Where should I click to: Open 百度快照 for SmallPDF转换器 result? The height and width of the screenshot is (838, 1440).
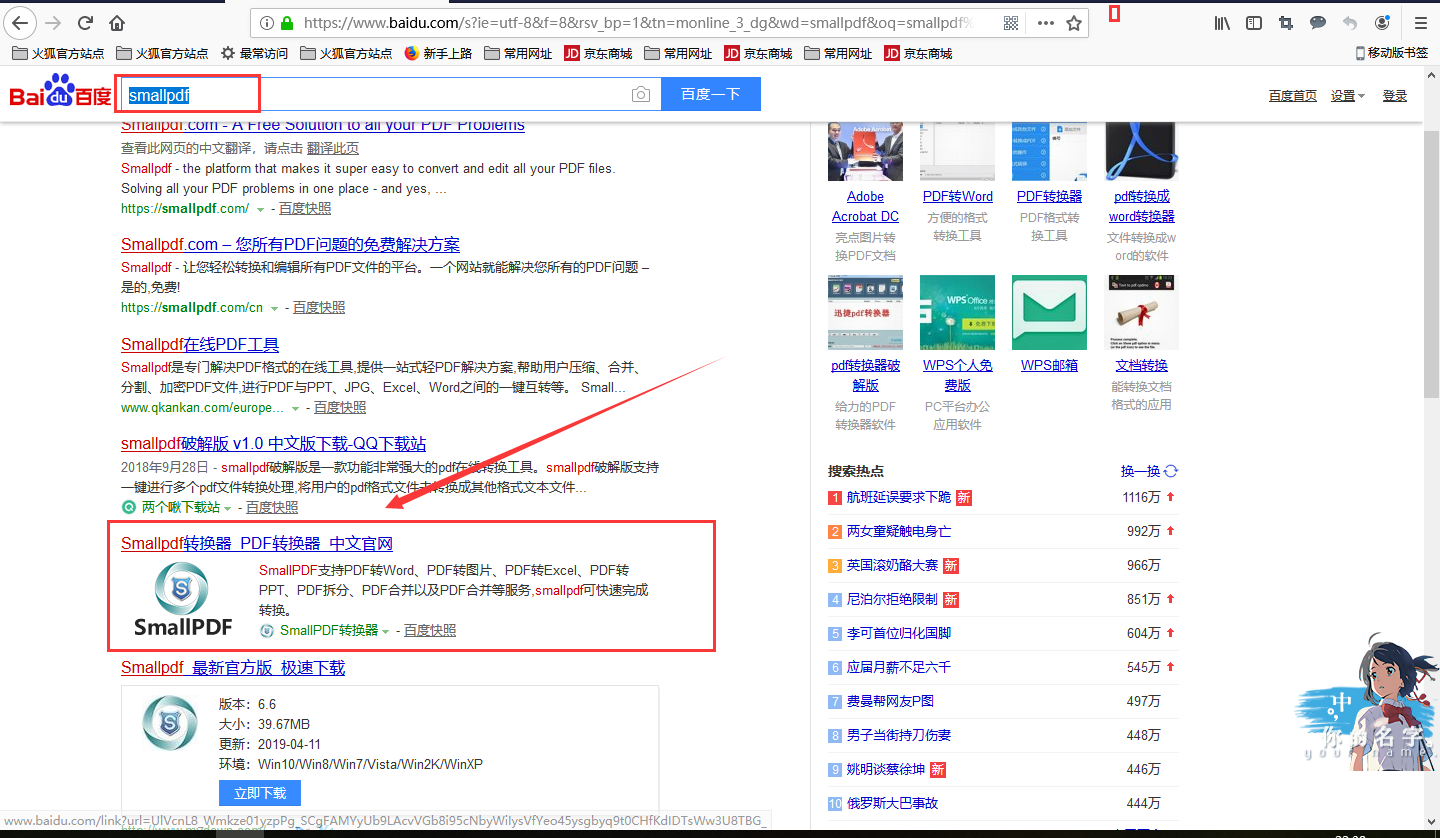pos(430,631)
